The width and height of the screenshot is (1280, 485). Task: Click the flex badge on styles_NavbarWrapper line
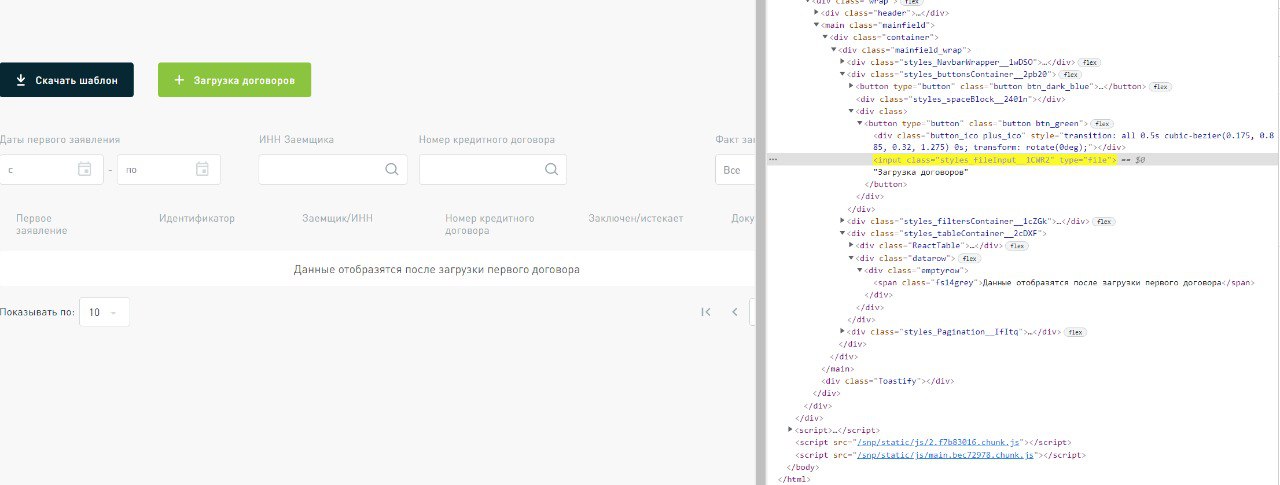click(x=1089, y=62)
